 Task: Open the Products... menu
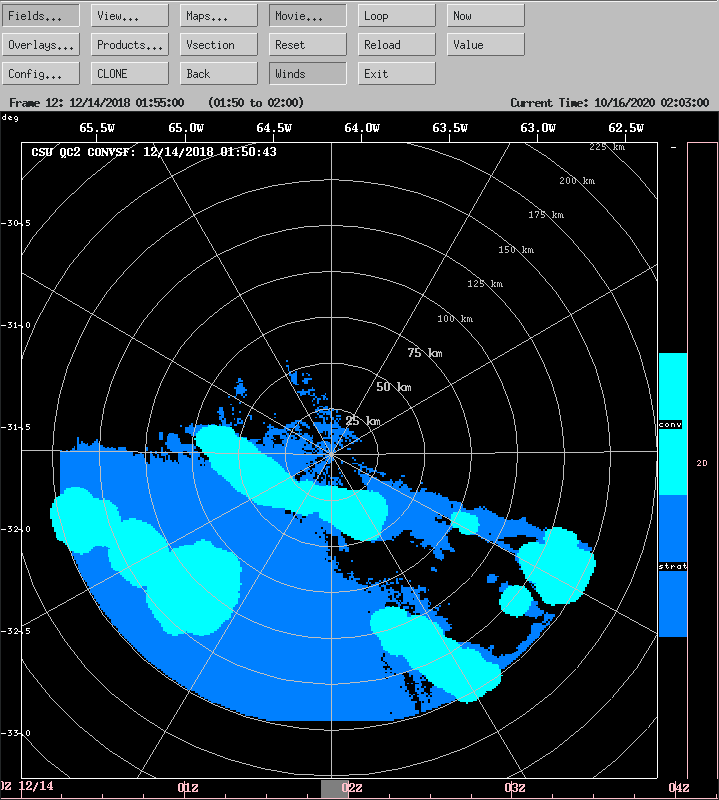130,45
